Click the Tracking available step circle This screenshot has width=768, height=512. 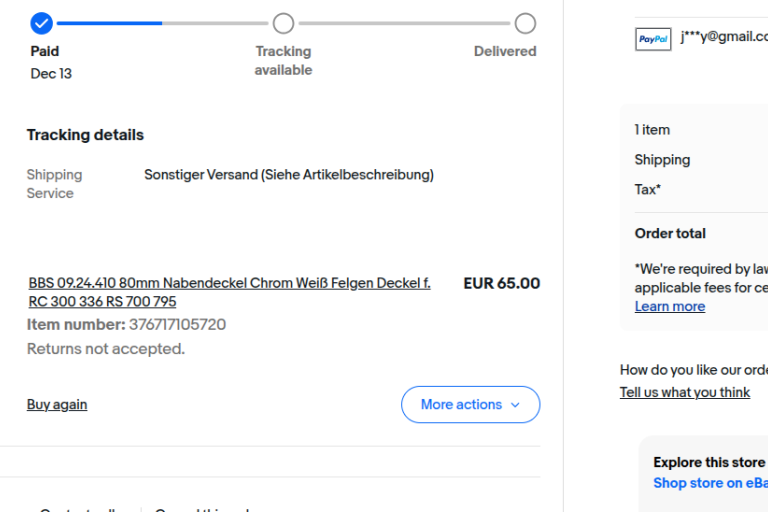284,23
